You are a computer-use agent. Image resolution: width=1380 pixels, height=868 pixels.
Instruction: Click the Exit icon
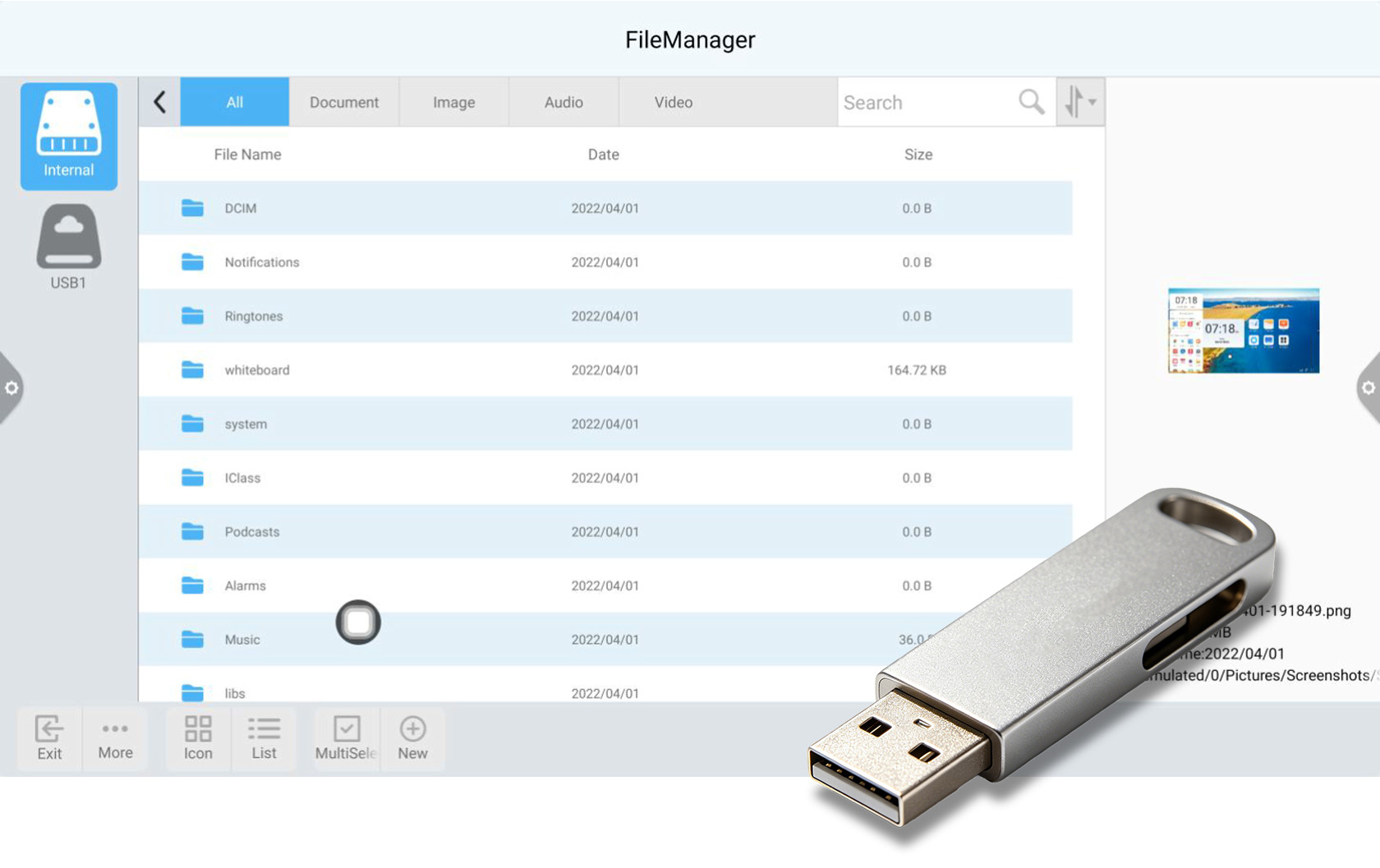[x=49, y=738]
